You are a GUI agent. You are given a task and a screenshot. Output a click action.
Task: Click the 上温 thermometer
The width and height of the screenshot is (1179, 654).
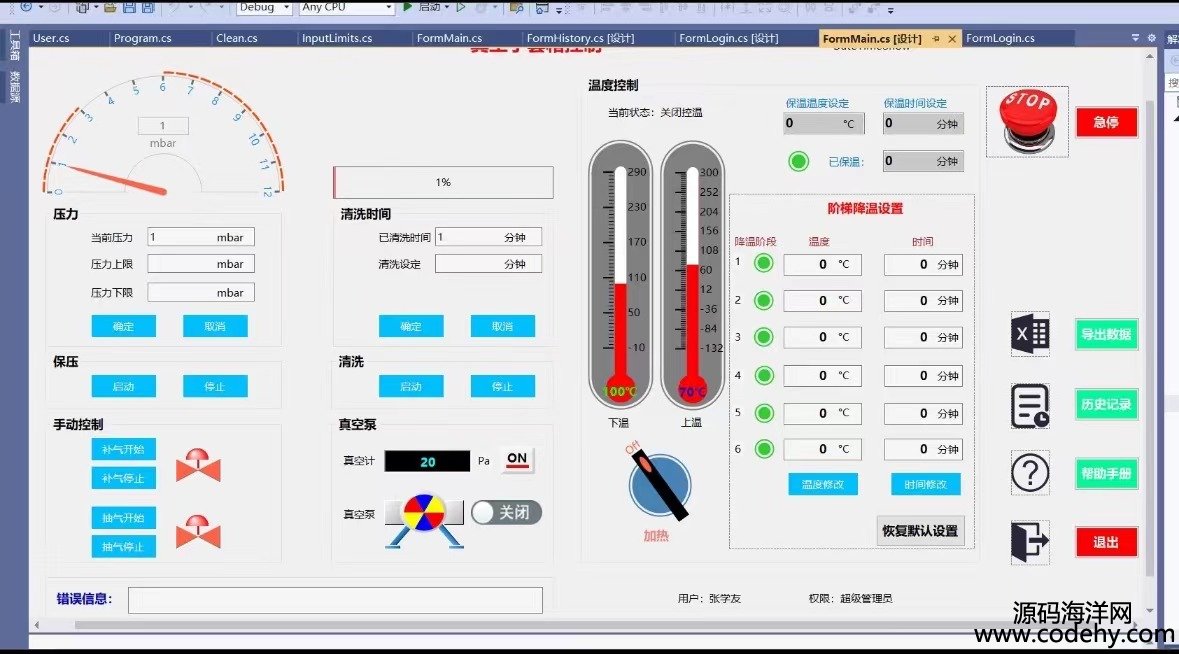(692, 275)
